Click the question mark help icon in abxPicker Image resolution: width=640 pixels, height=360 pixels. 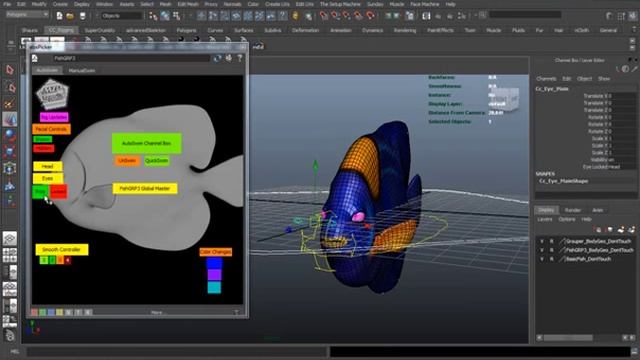(x=240, y=58)
